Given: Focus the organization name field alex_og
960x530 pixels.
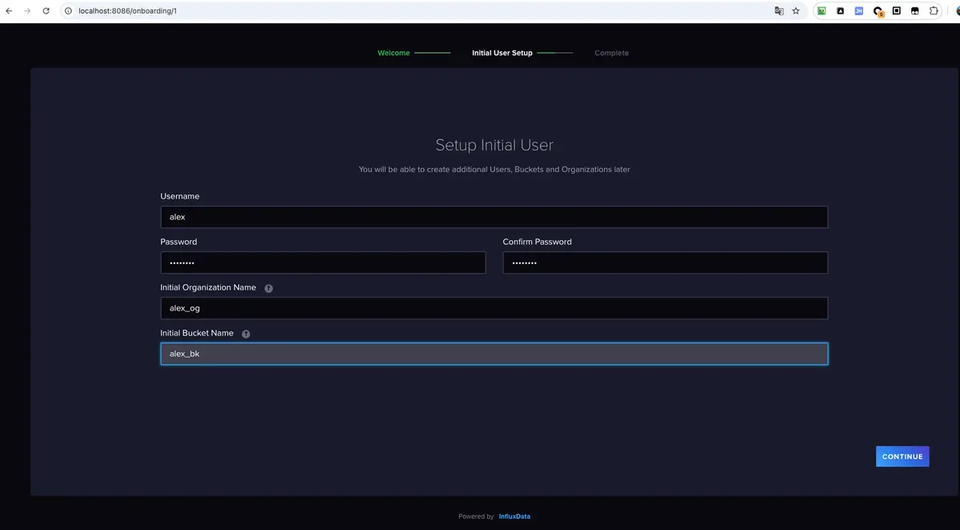Looking at the screenshot, I should coord(494,308).
